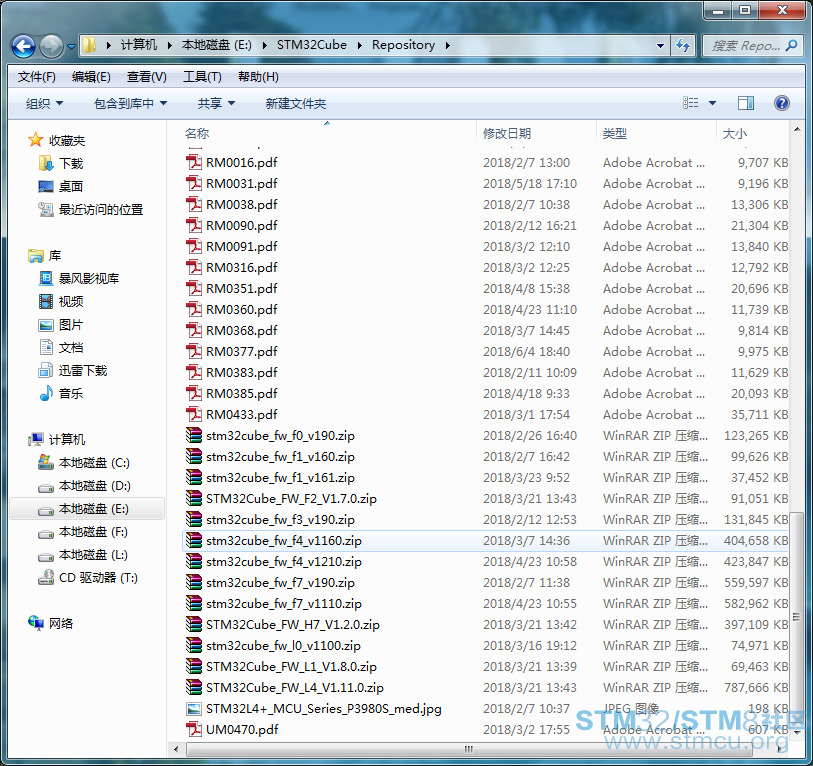The width and height of the screenshot is (813, 766).
Task: Click the search magnifier icon
Action: tap(791, 46)
